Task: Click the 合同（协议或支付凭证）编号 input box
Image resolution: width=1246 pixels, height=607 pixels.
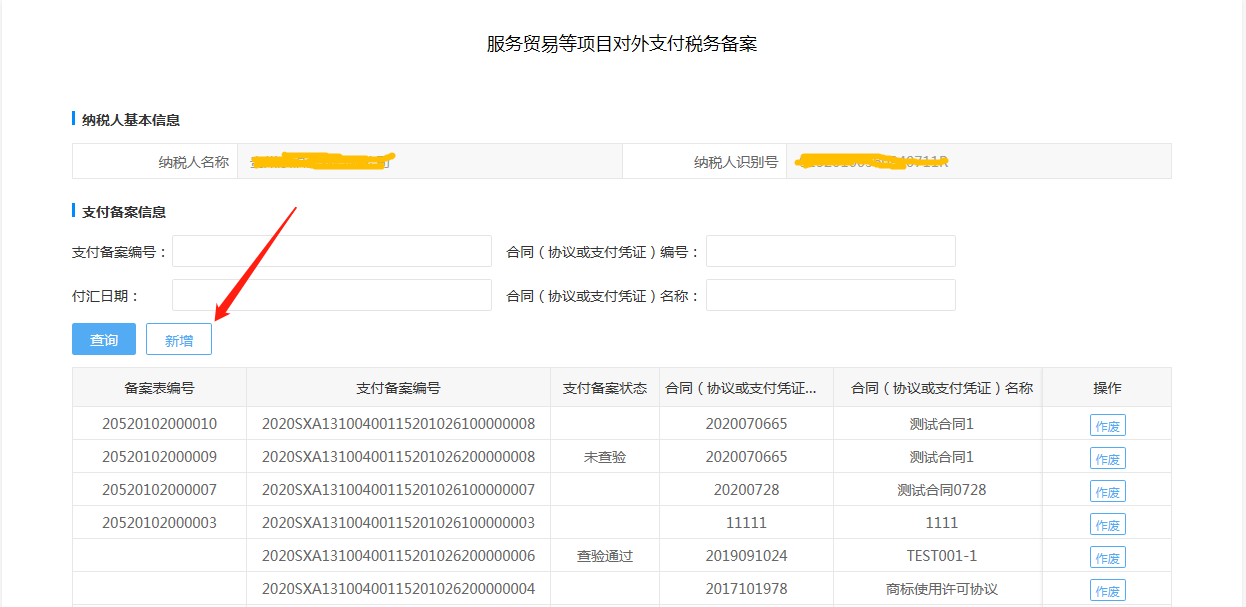Action: coord(830,252)
